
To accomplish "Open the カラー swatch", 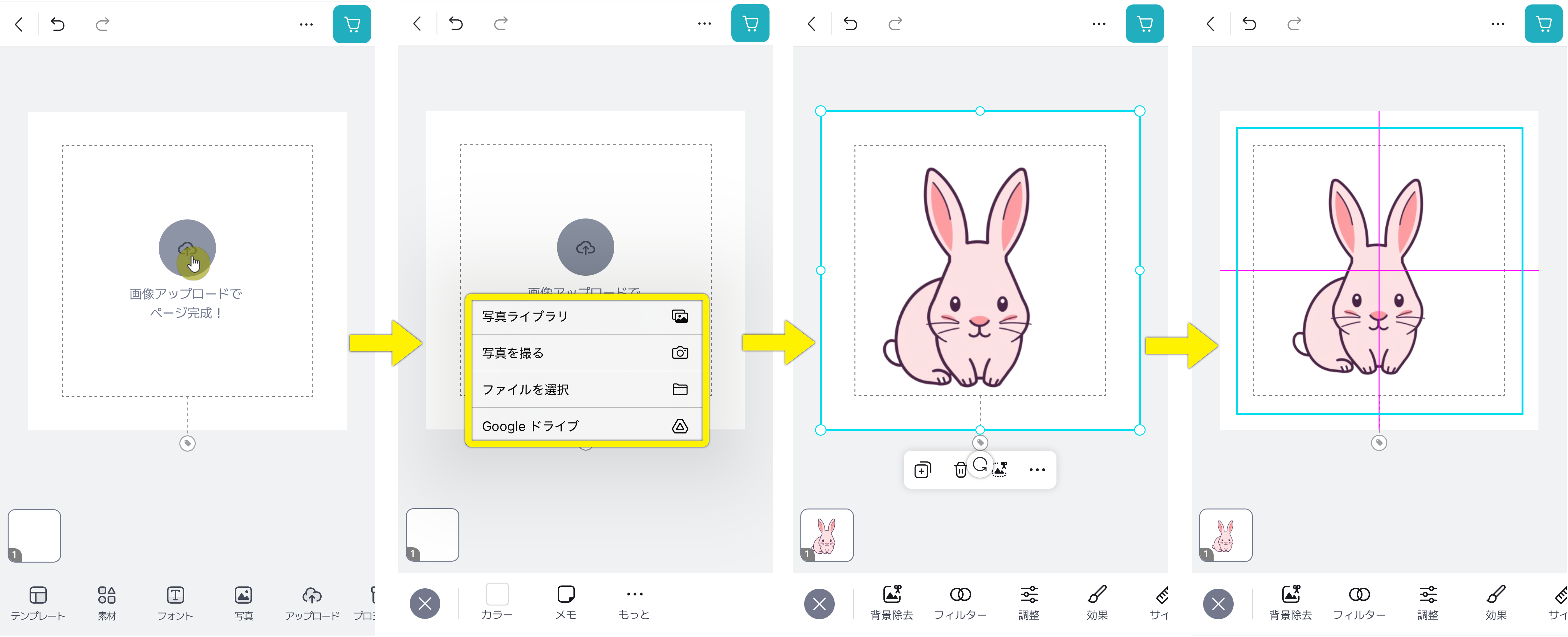I will click(x=497, y=602).
